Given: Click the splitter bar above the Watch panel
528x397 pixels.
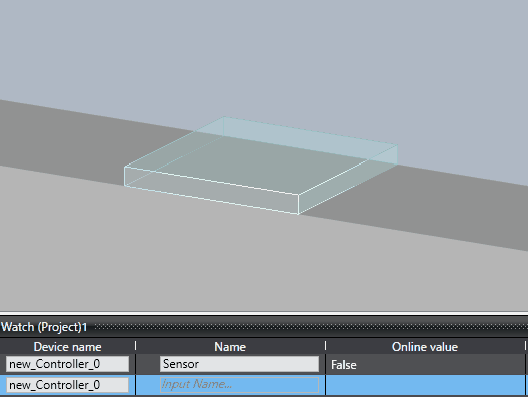Looking at the screenshot, I should (264, 313).
